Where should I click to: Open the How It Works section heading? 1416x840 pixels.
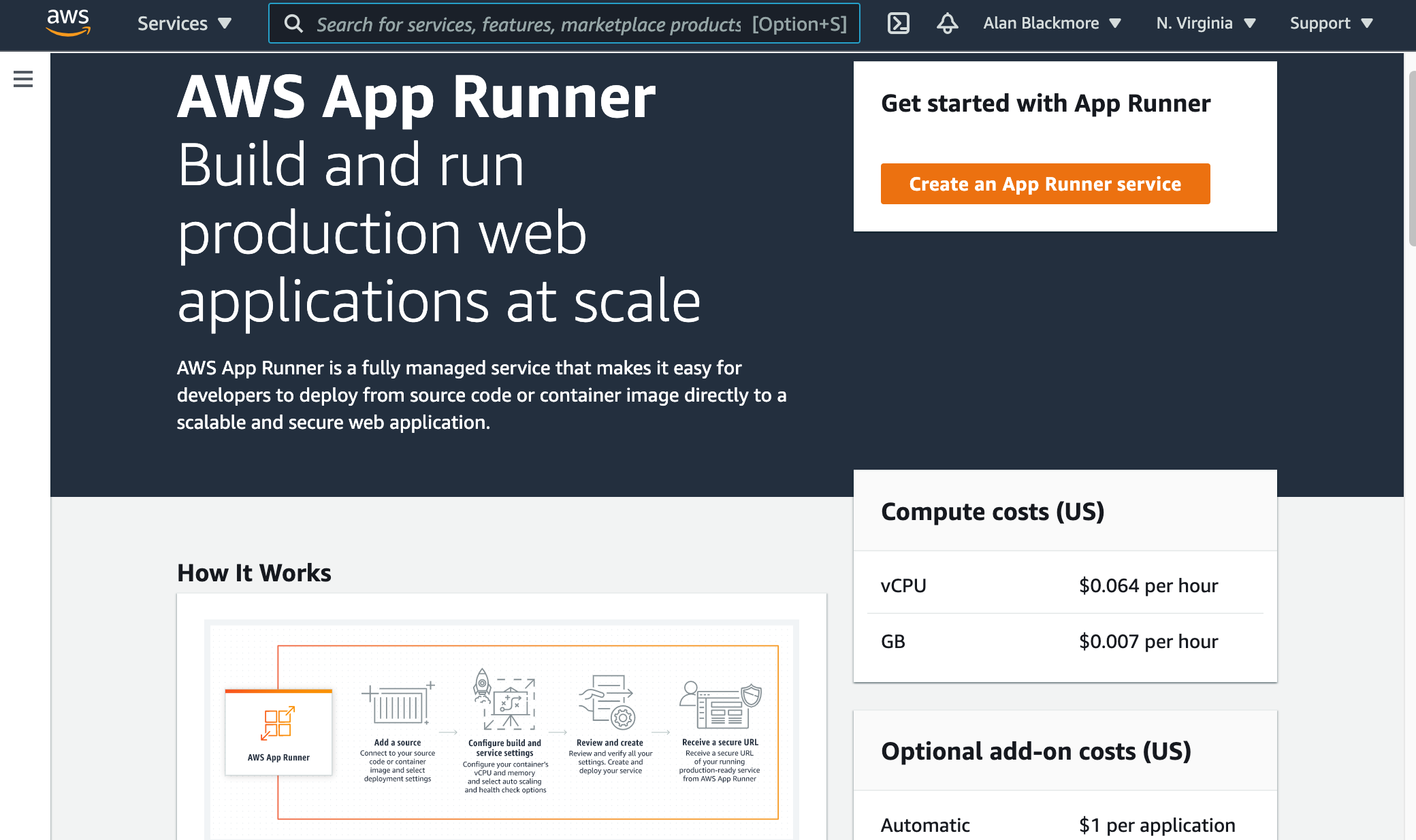point(253,572)
